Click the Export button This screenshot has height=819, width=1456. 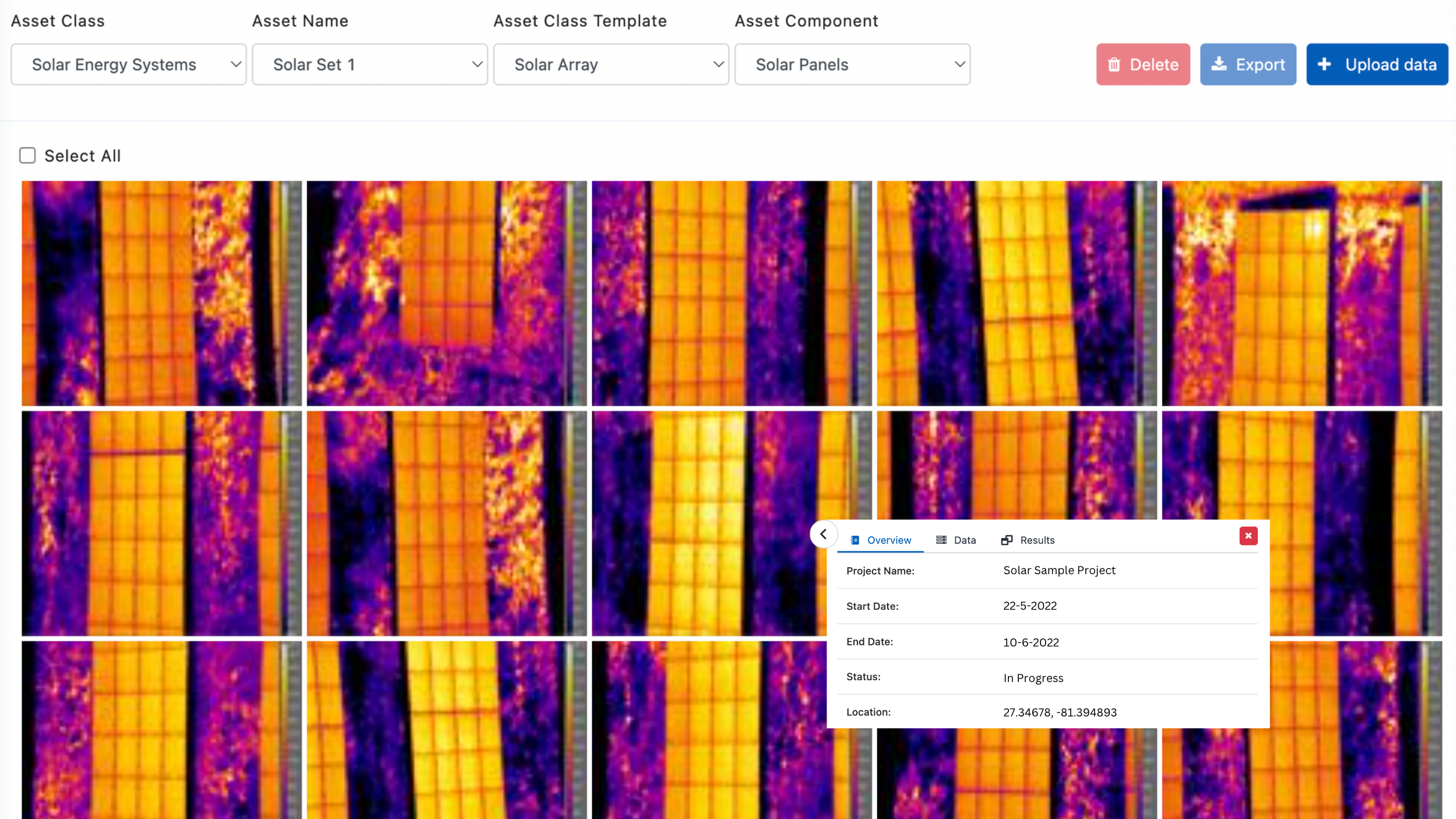[1248, 64]
